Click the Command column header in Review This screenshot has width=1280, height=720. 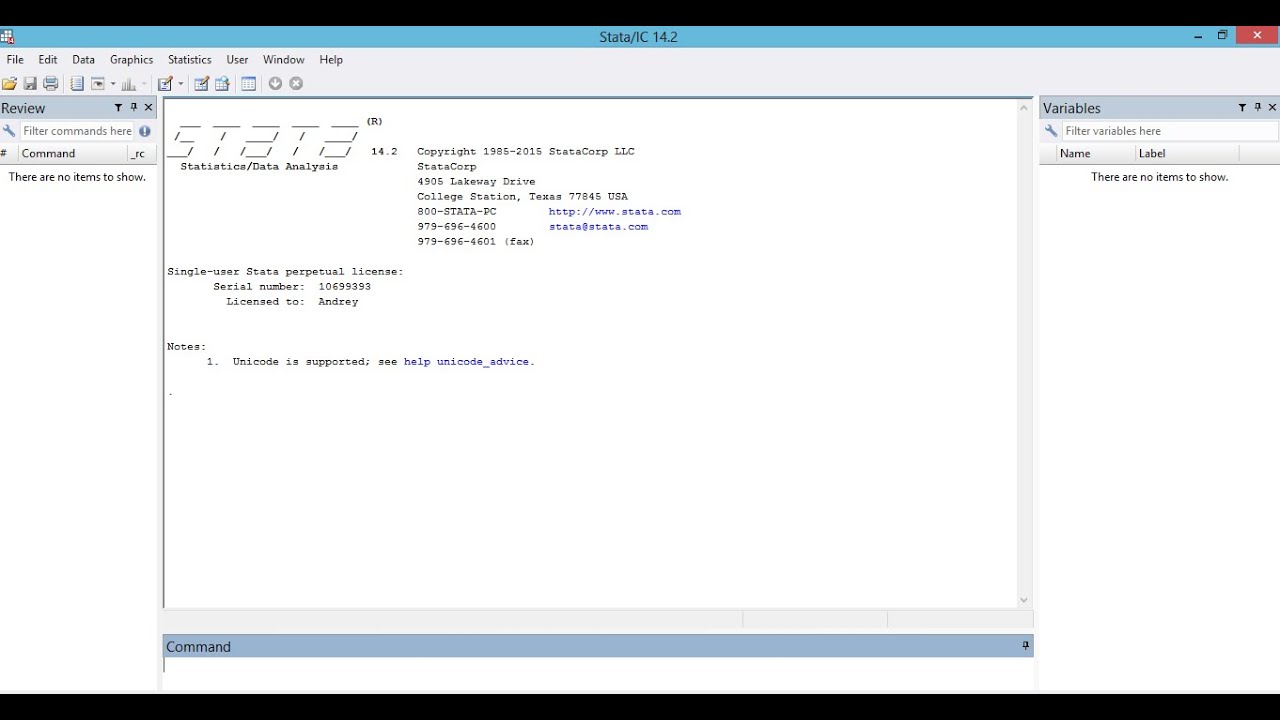pos(71,154)
